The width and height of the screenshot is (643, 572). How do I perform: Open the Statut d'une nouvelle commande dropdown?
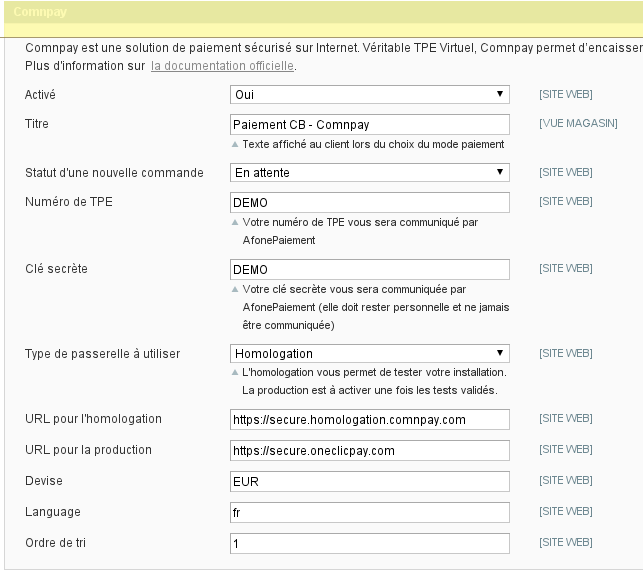(x=369, y=173)
